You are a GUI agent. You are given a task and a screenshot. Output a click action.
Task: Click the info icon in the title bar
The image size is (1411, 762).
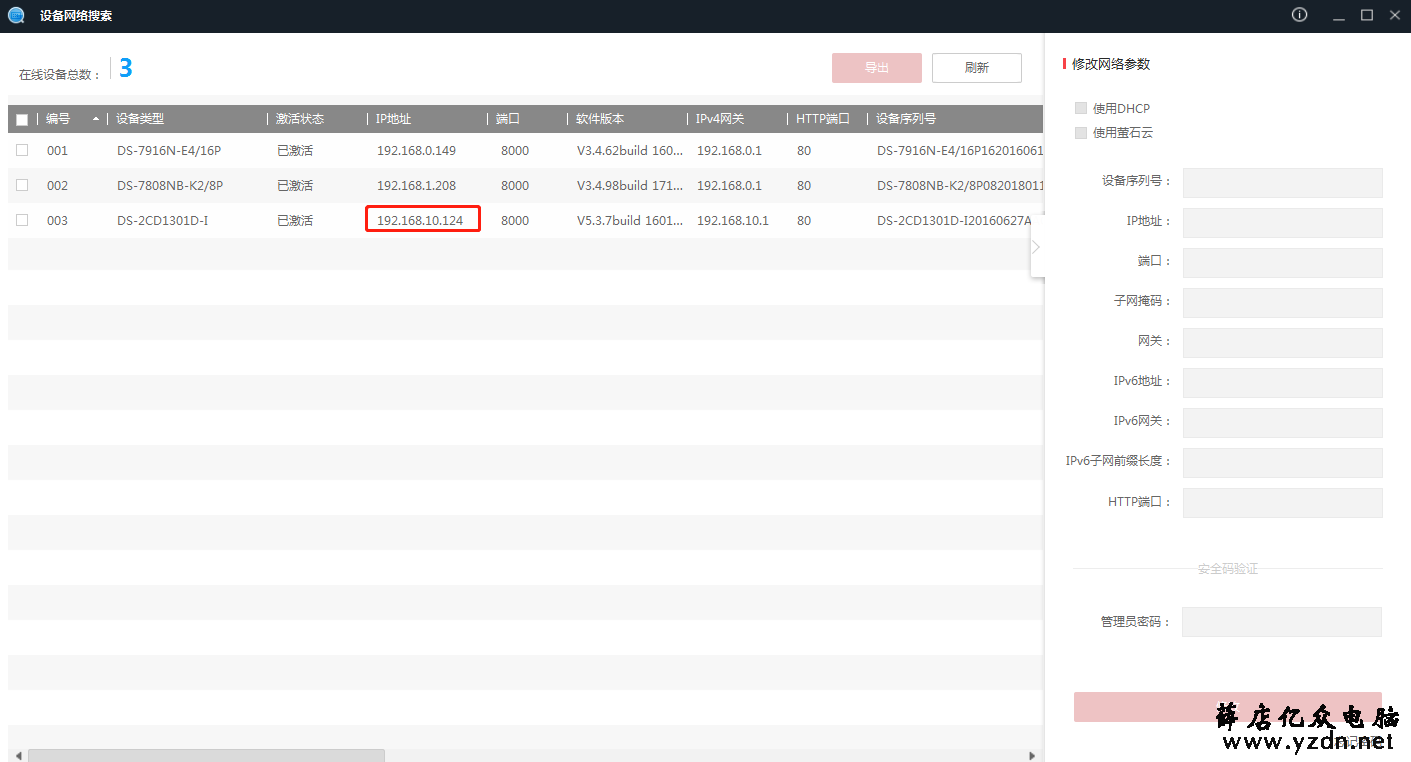tap(1299, 15)
